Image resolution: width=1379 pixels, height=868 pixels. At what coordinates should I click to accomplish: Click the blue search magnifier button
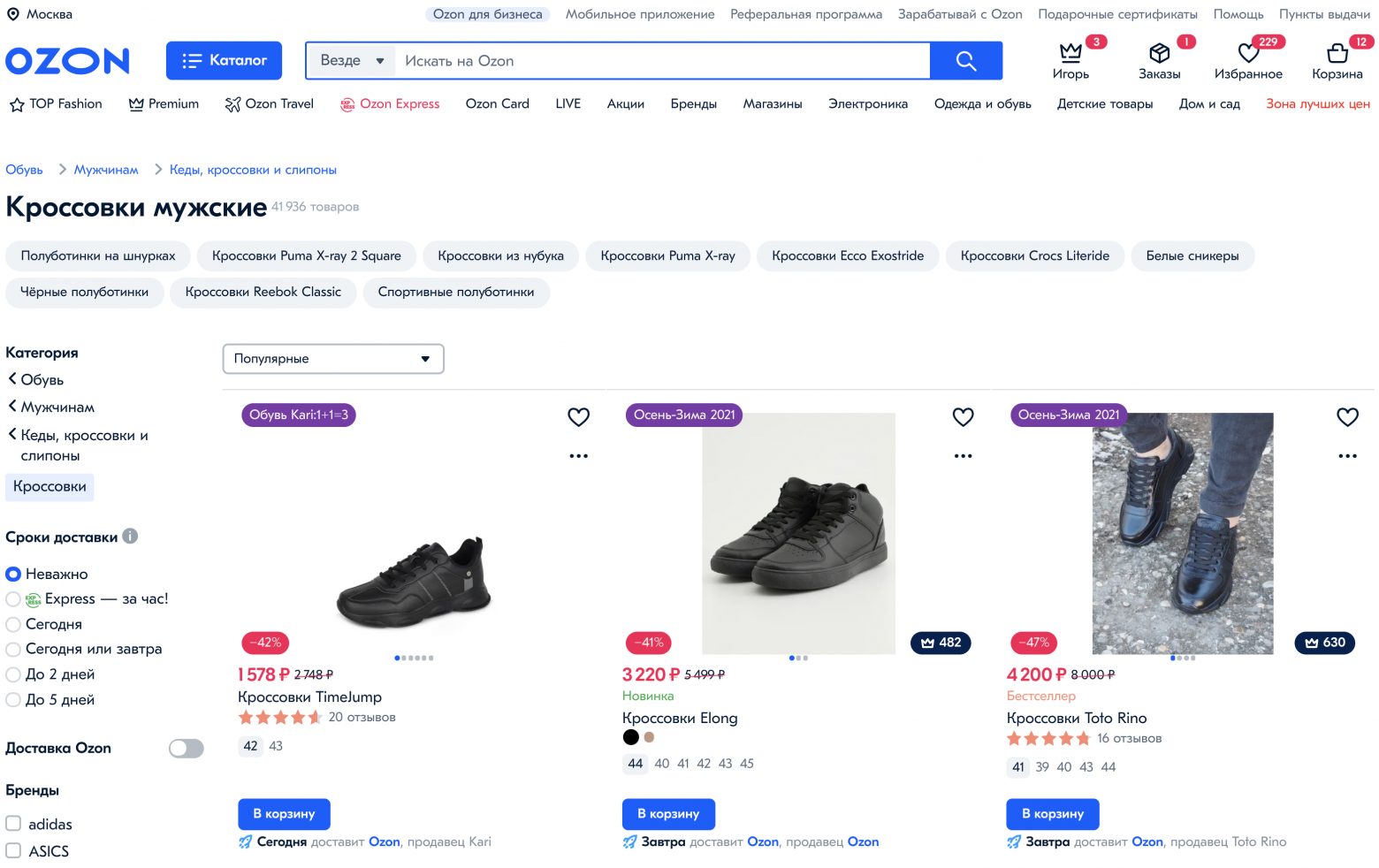(x=965, y=61)
